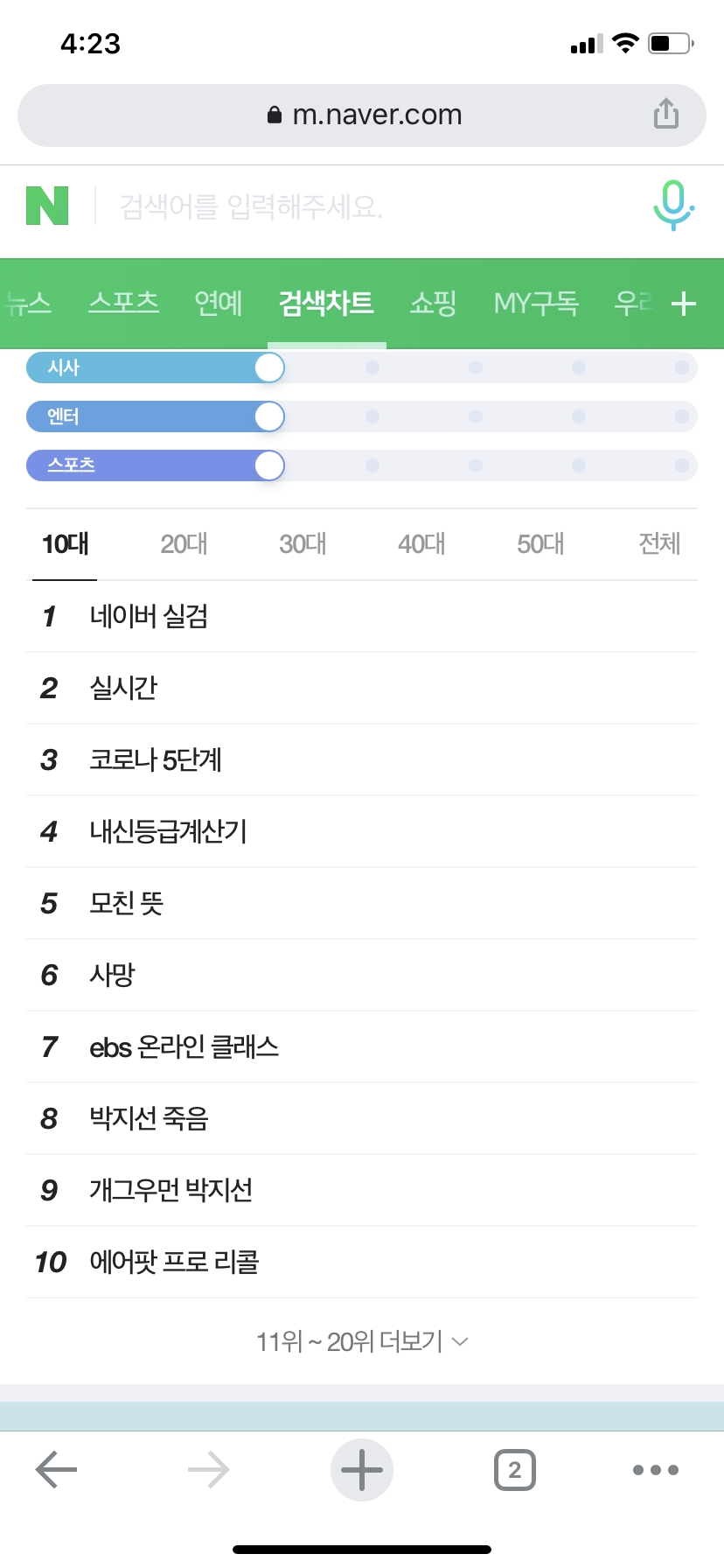The height and width of the screenshot is (1568, 724).
Task: Tap the Naver N logo
Action: [47, 206]
